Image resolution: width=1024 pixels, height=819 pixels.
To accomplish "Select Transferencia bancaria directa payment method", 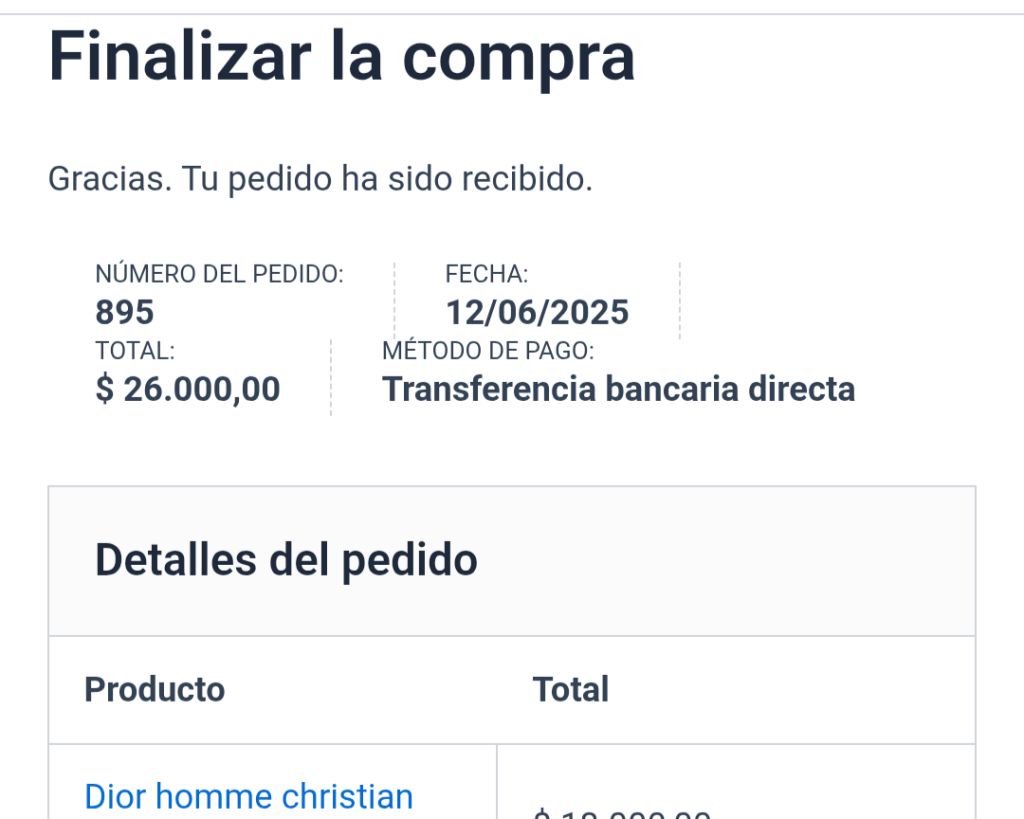I will (x=618, y=389).
